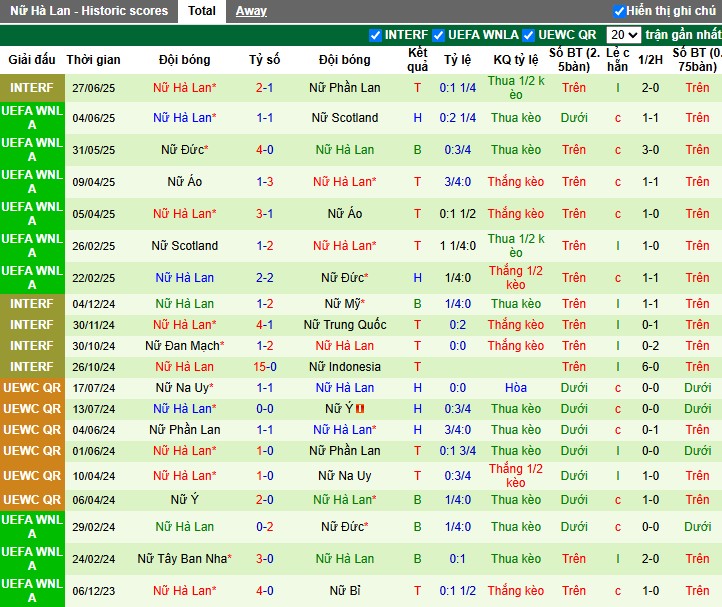Viewport: 722px width, 607px height.
Task: Click the 1/2H column header
Action: pyautogui.click(x=650, y=60)
